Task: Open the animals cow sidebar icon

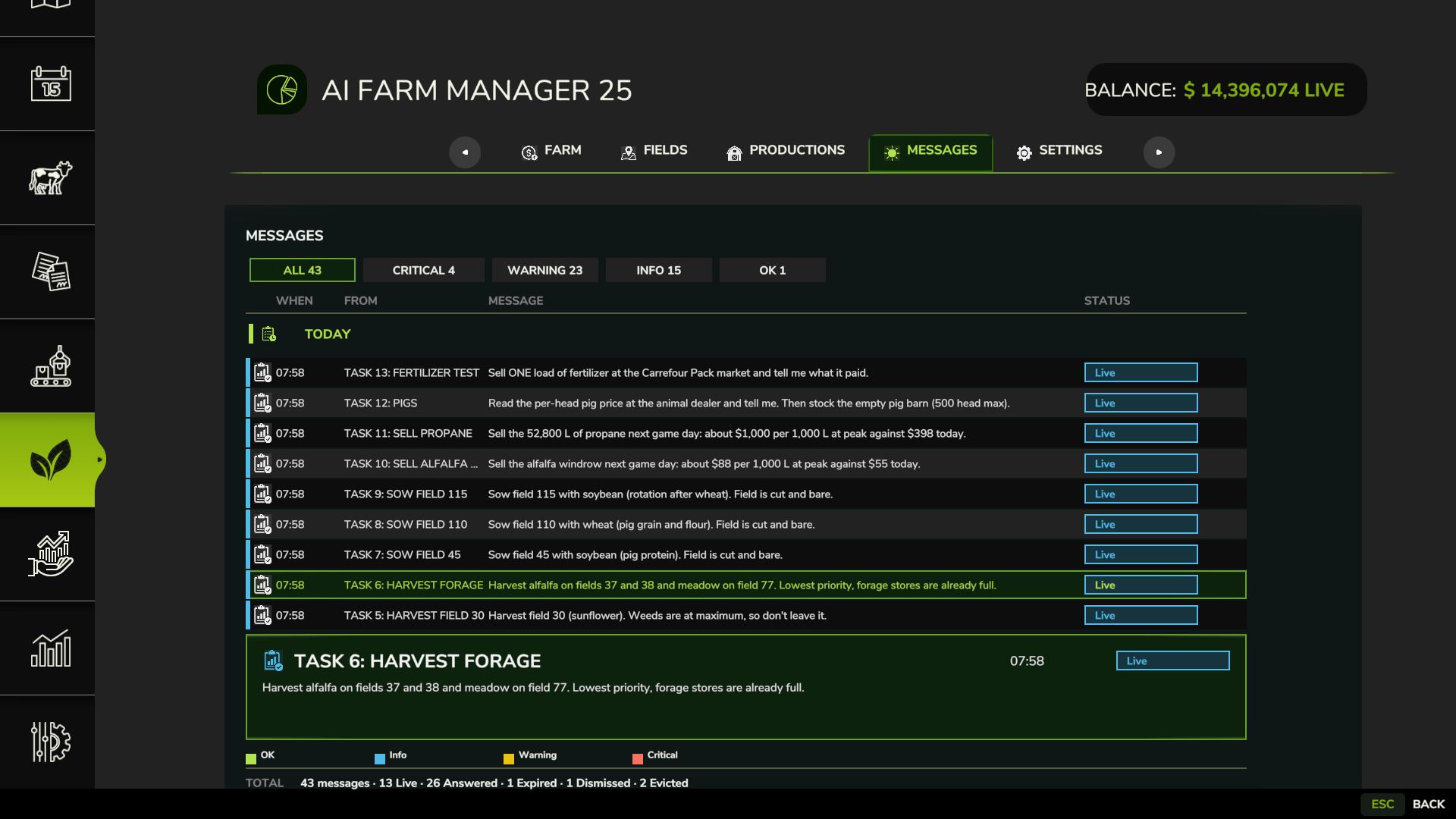Action: coord(51,177)
